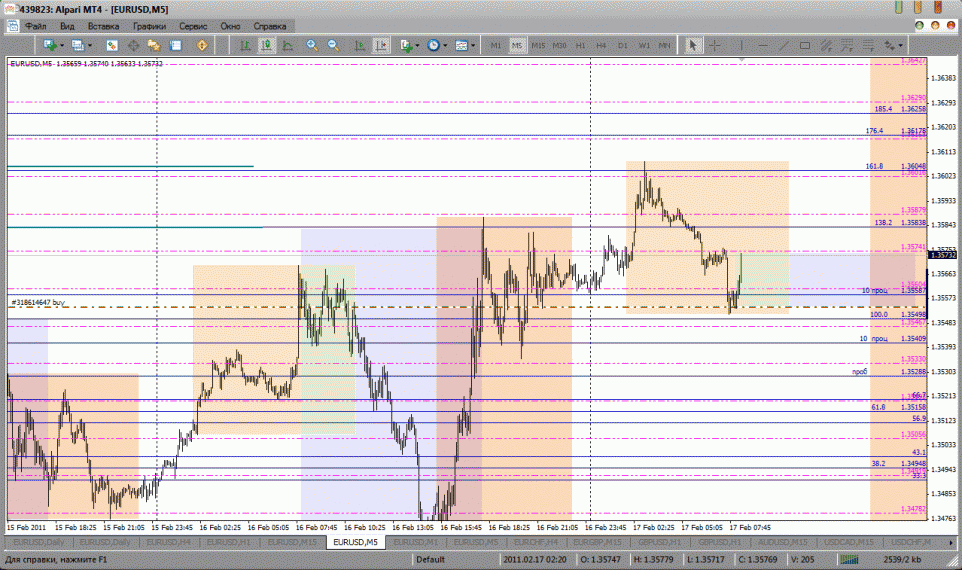This screenshot has width=962, height=570.
Task: Click the #318614647 buy order label
Action: click(x=37, y=302)
